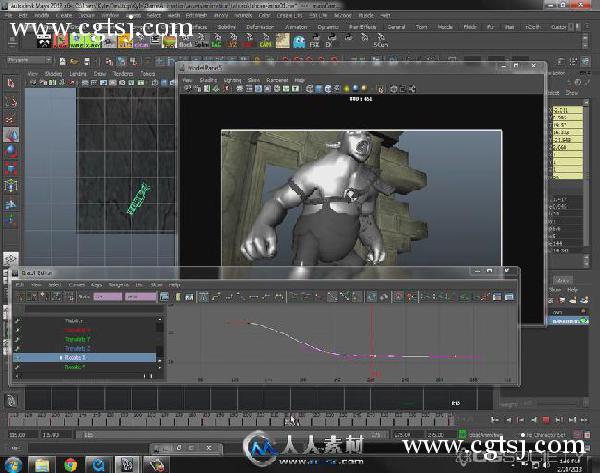Click the panda face shelf icon

coord(44,41)
